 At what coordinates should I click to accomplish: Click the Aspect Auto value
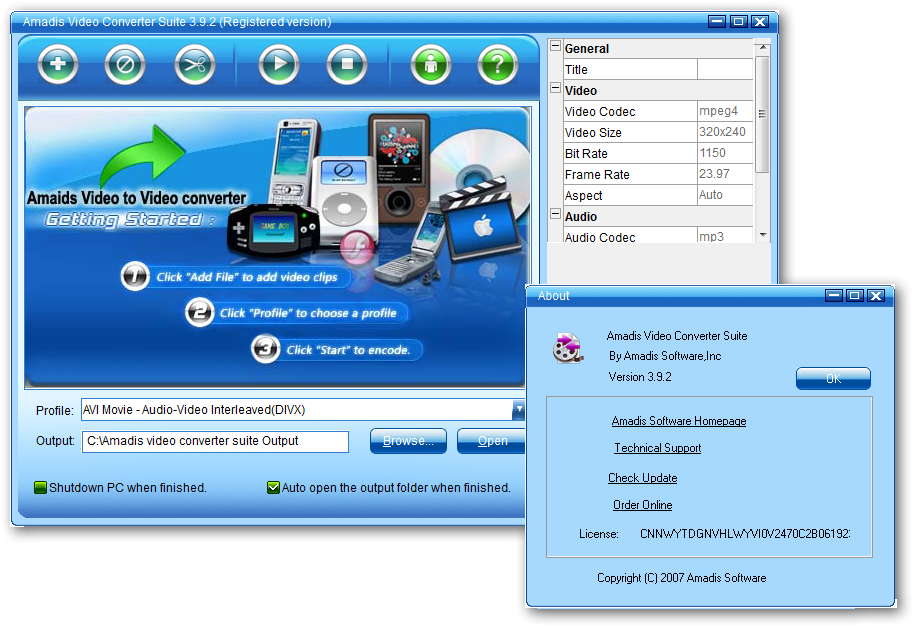click(x=725, y=195)
